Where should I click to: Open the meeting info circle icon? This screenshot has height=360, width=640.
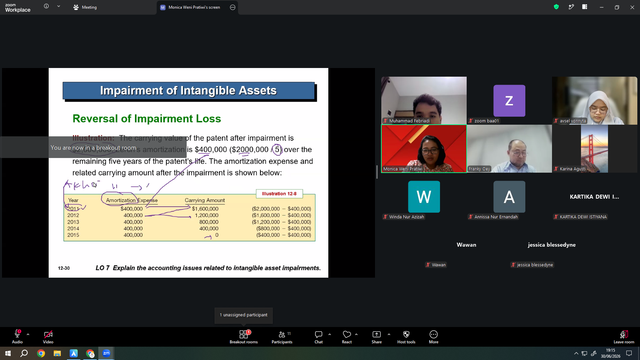point(47,7)
